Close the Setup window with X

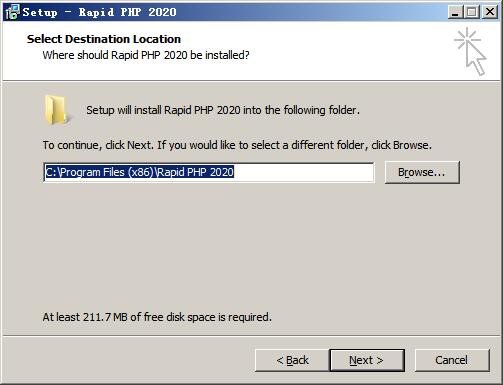pos(490,12)
